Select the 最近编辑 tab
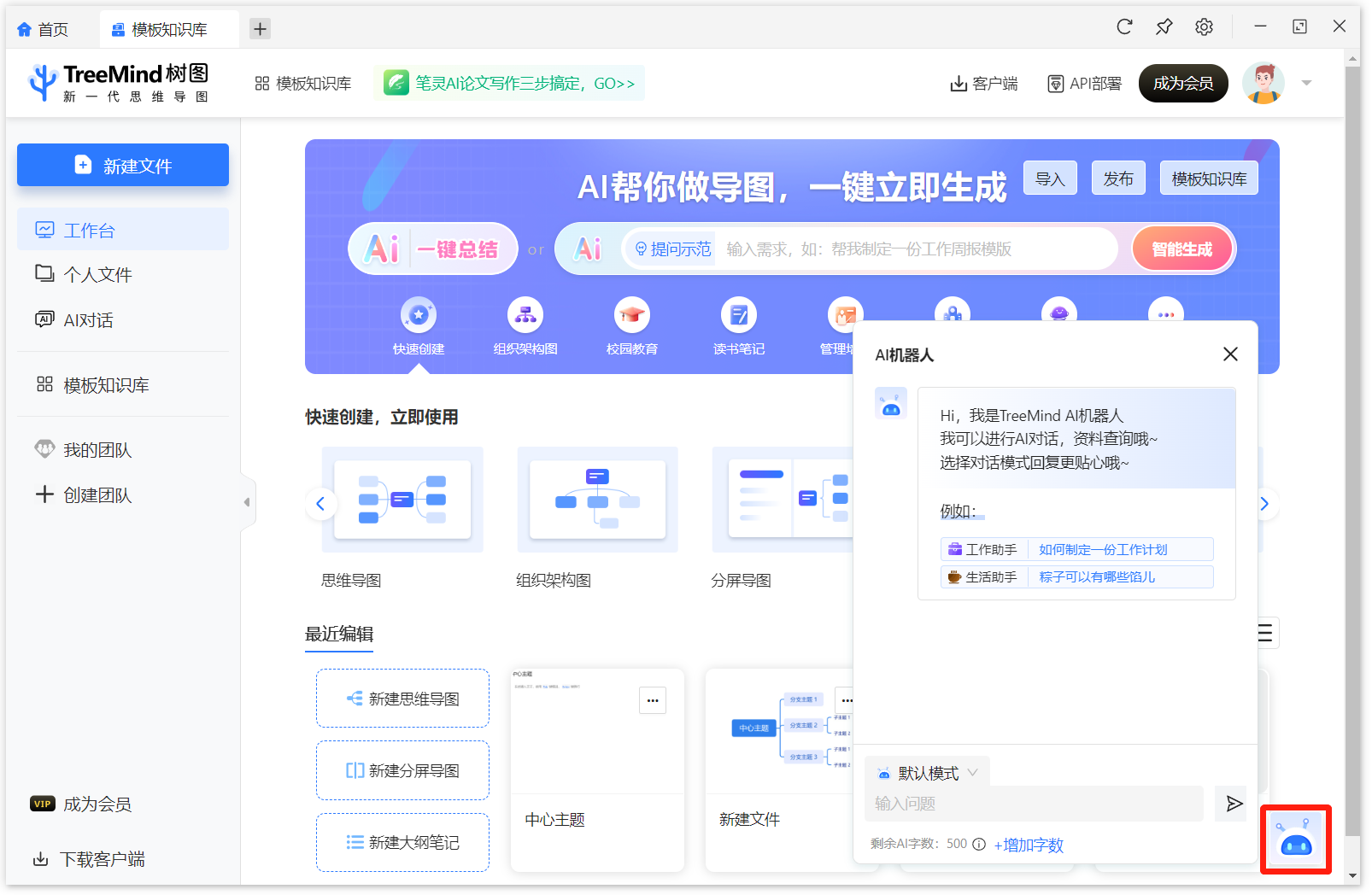This screenshot has height=895, width=1372. click(339, 634)
